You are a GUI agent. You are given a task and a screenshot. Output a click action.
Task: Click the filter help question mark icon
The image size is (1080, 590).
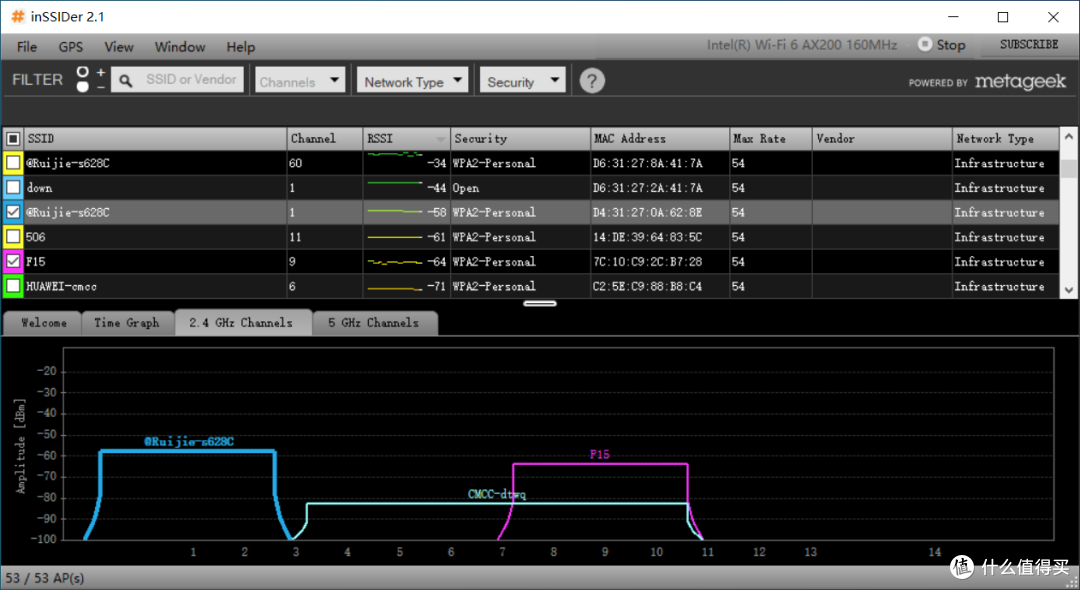pos(592,81)
